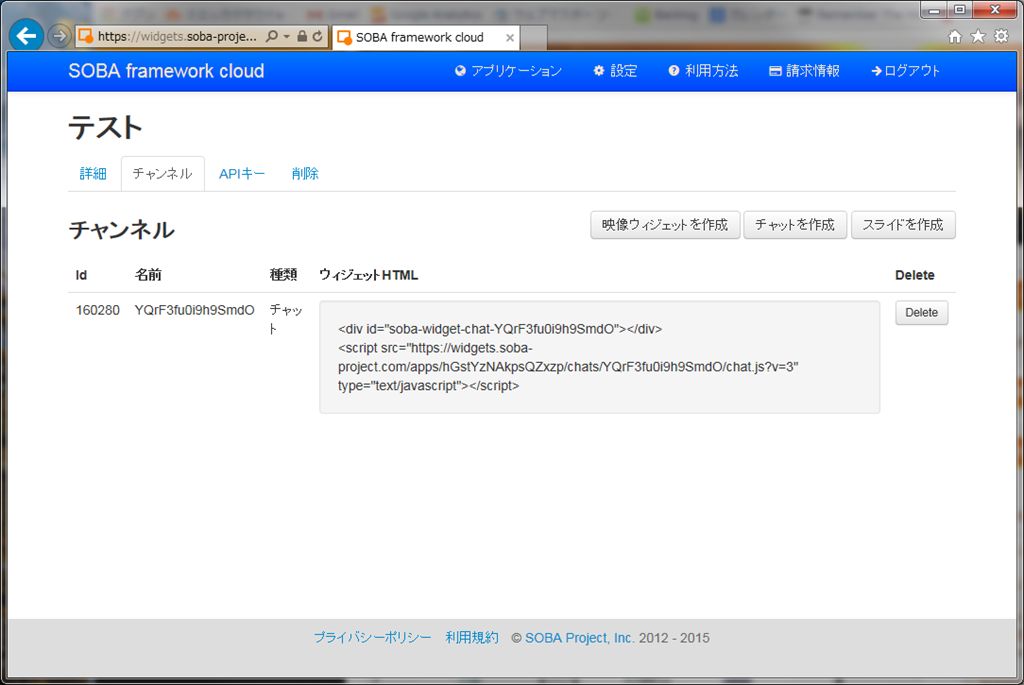Click the 種類 column header
1024x685 pixels.
283,275
